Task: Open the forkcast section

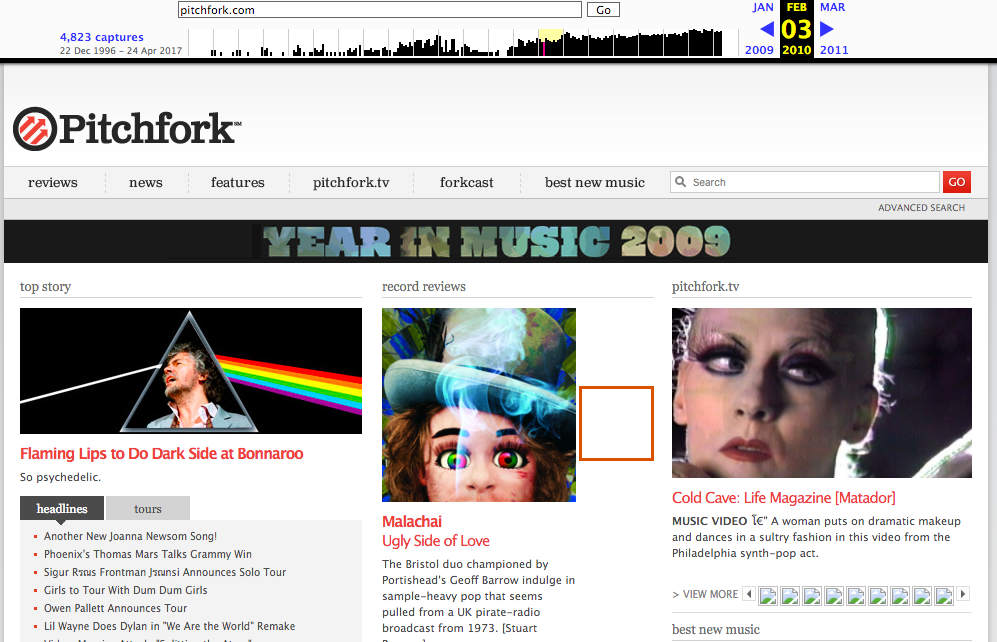Action: pyautogui.click(x=467, y=182)
